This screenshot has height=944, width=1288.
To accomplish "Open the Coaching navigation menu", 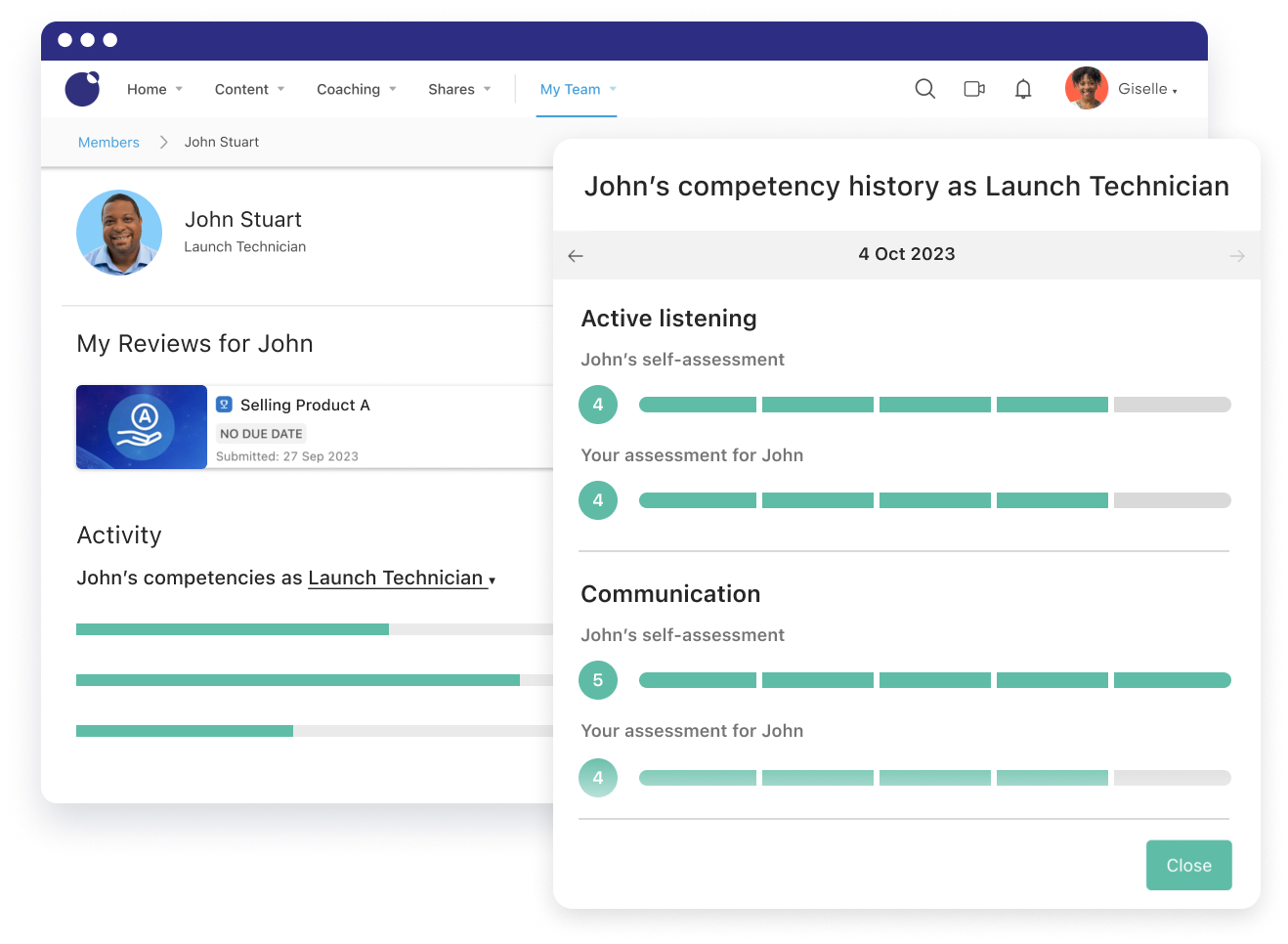I will (356, 89).
